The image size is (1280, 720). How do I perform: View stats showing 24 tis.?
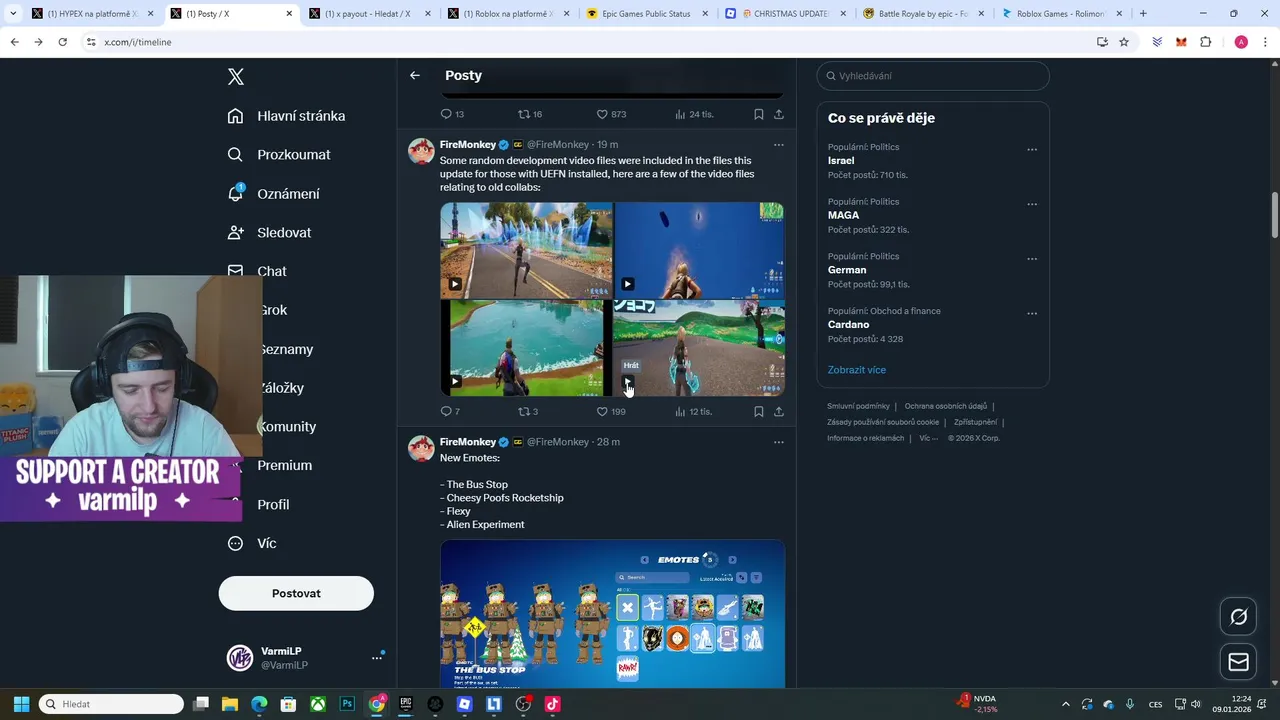[x=694, y=114]
